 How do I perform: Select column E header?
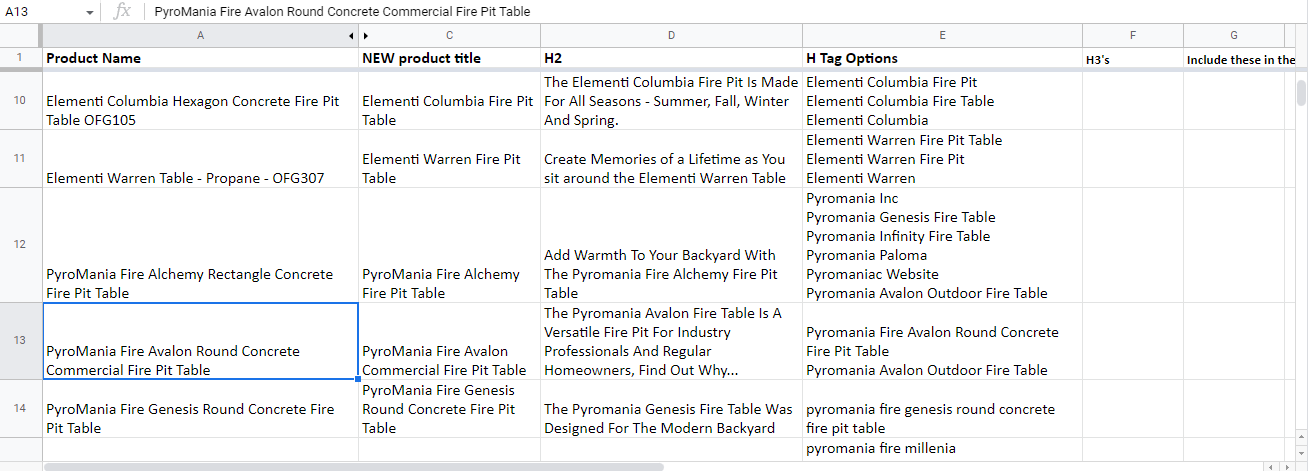(942, 35)
